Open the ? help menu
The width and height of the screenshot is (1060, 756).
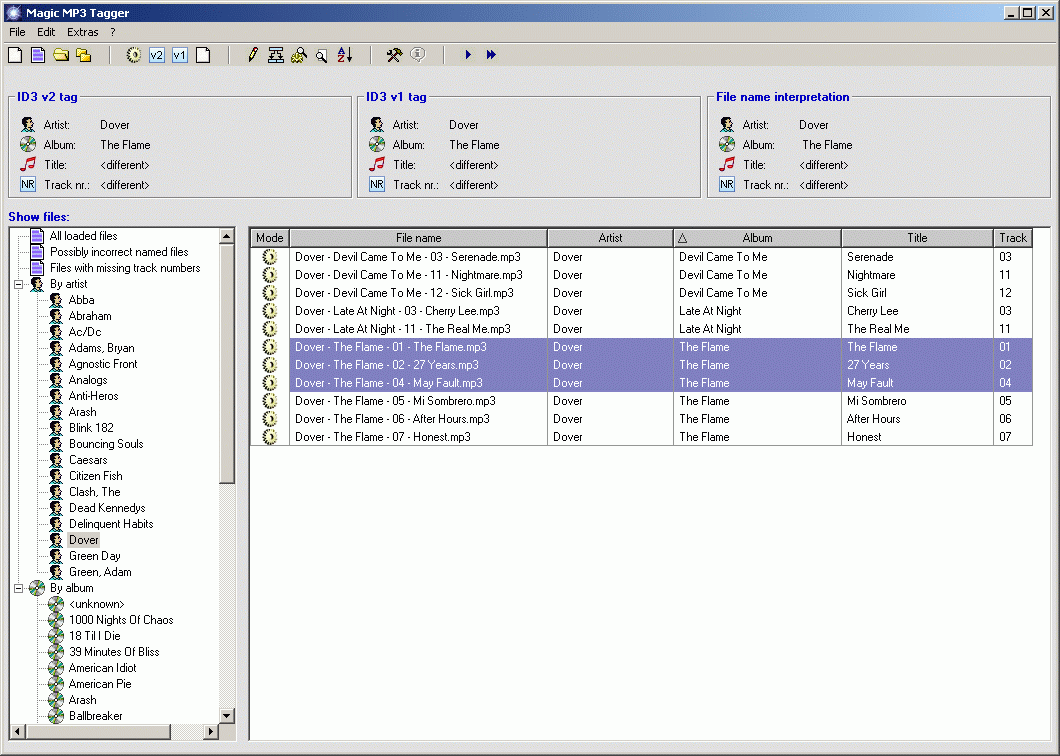point(113,32)
